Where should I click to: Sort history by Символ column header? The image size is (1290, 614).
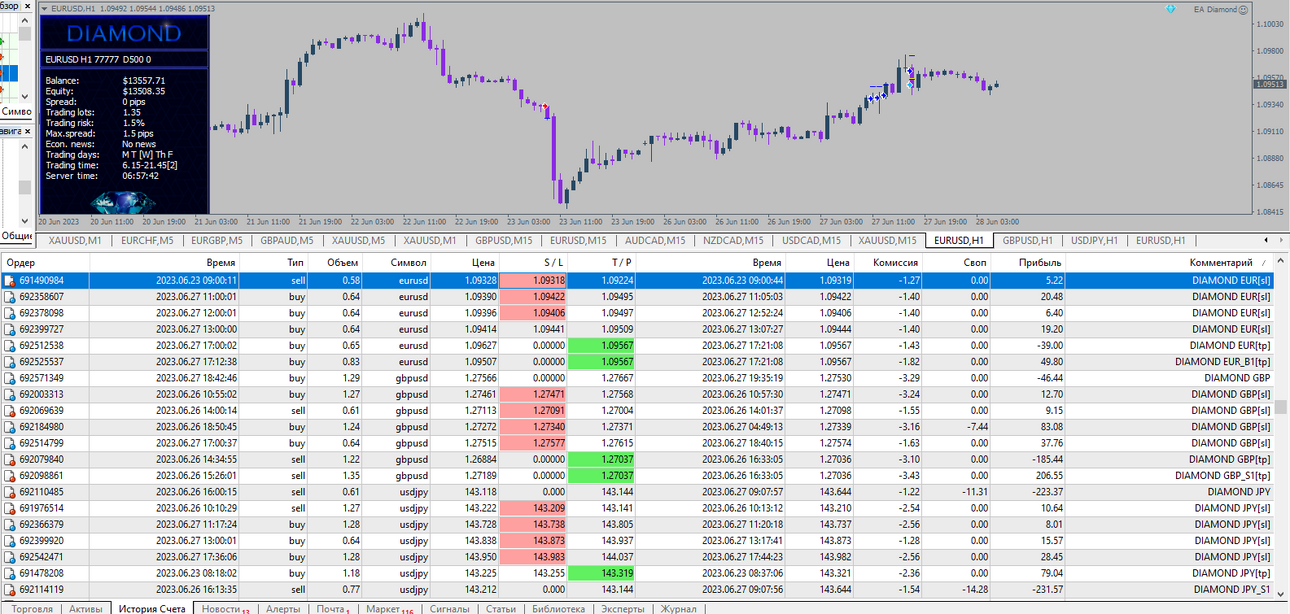[x=407, y=262]
